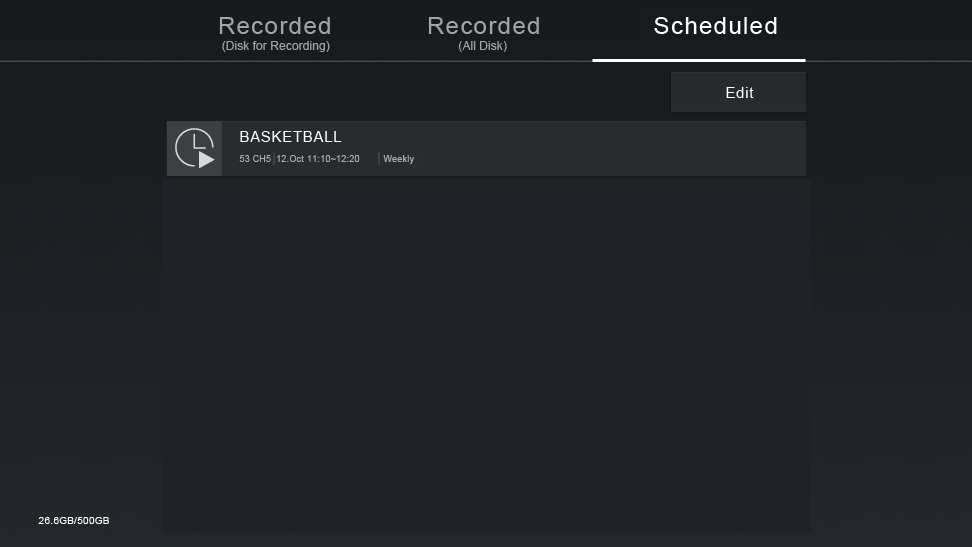The image size is (972, 547).
Task: Click the 26.6GB/500GB storage indicator
Action: coord(74,520)
